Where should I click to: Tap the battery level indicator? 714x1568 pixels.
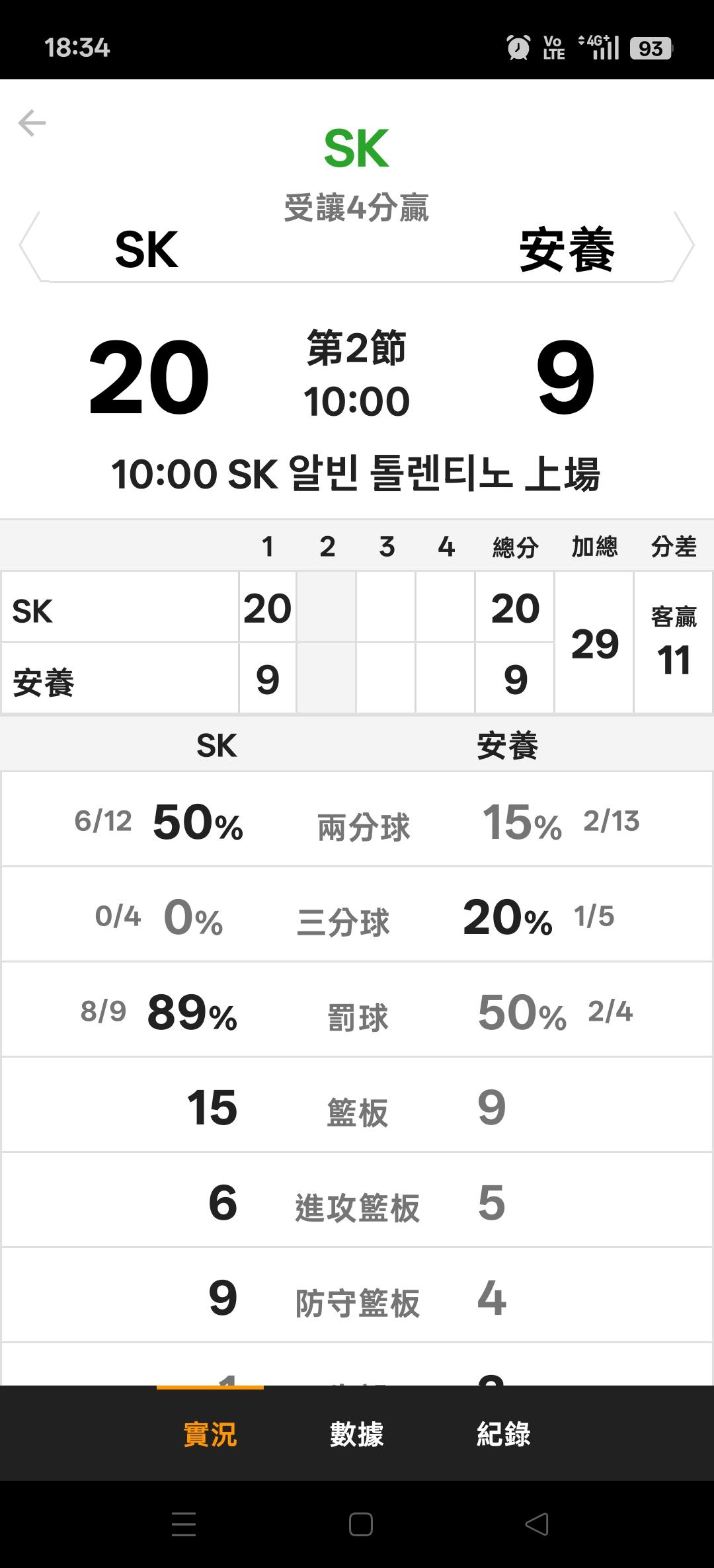(651, 48)
